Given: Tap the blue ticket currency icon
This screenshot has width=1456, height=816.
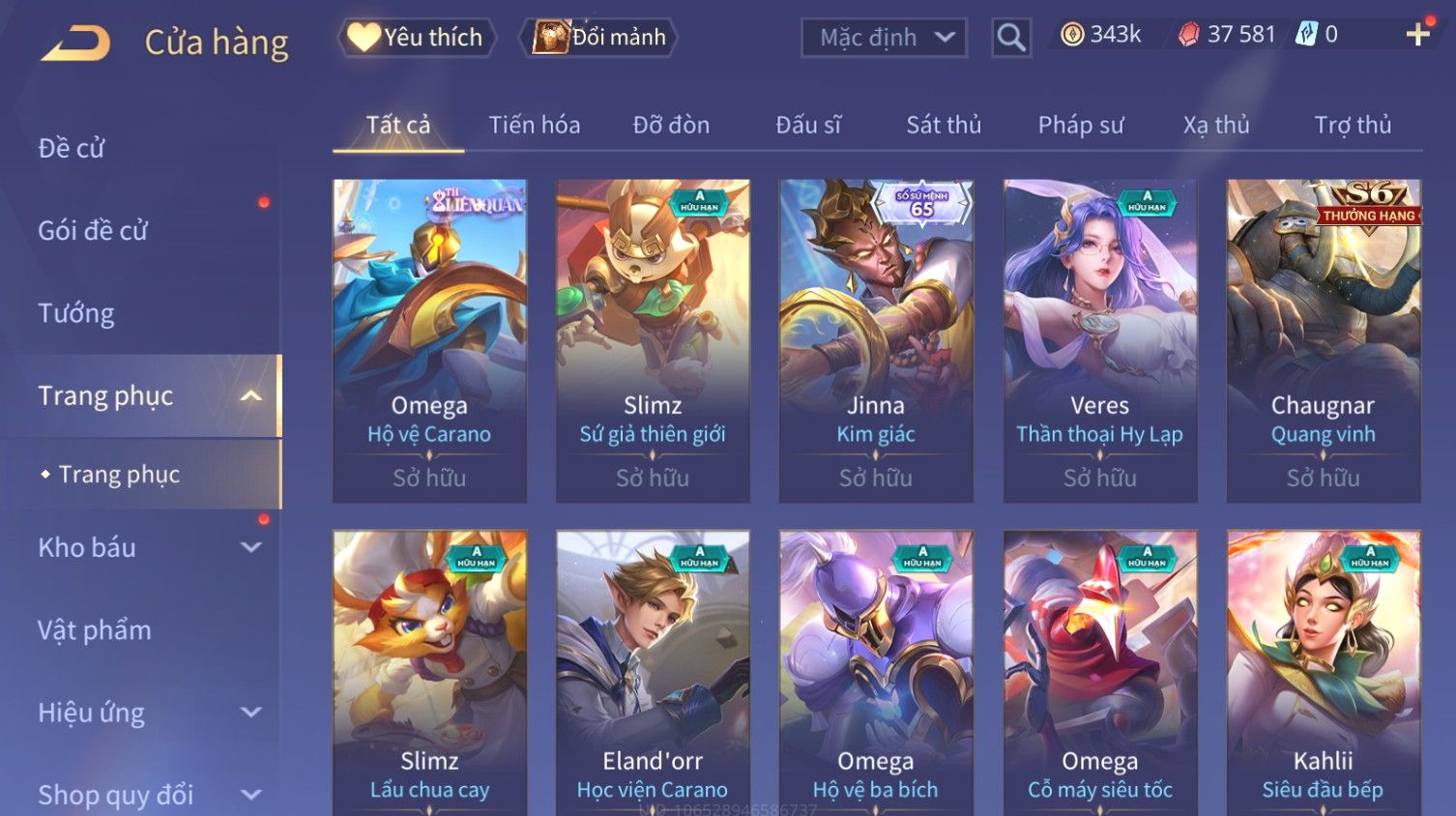Looking at the screenshot, I should point(1306,35).
